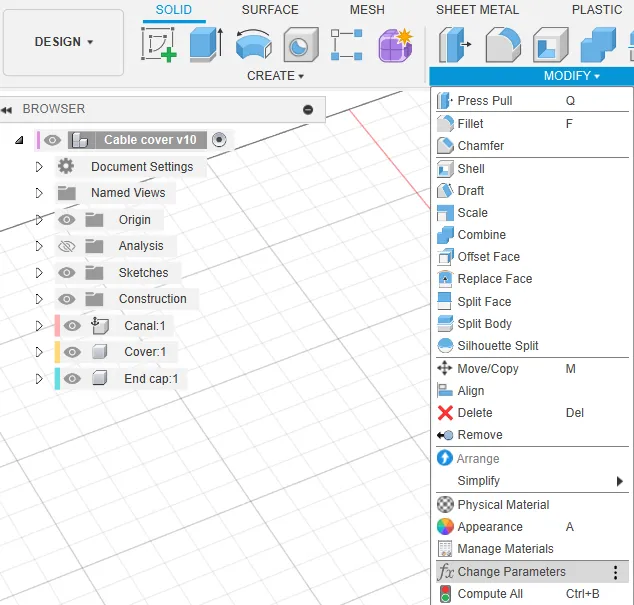Open the Simplify submenu arrow

click(619, 481)
